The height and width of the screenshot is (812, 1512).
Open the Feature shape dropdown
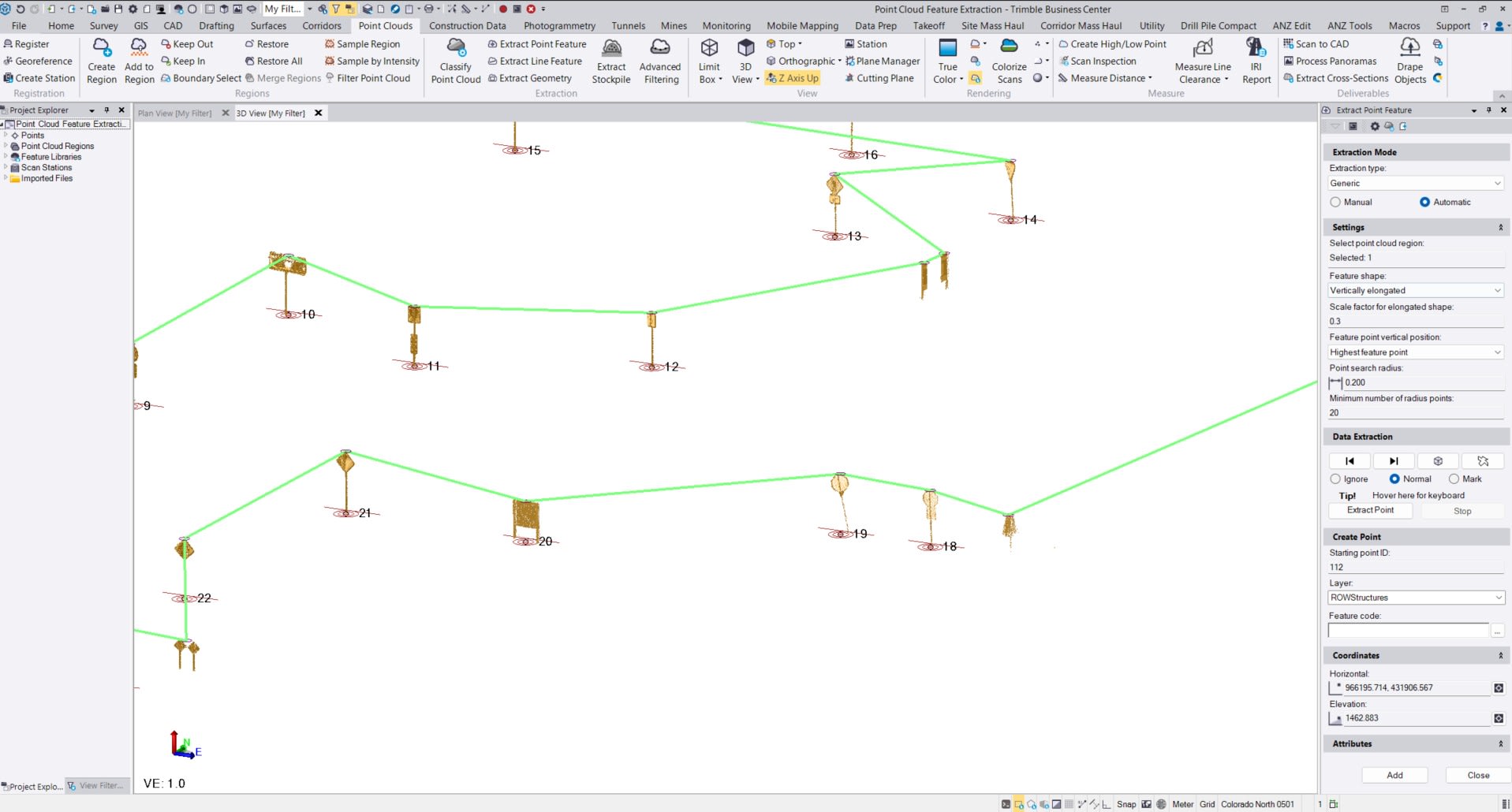[x=1416, y=291]
